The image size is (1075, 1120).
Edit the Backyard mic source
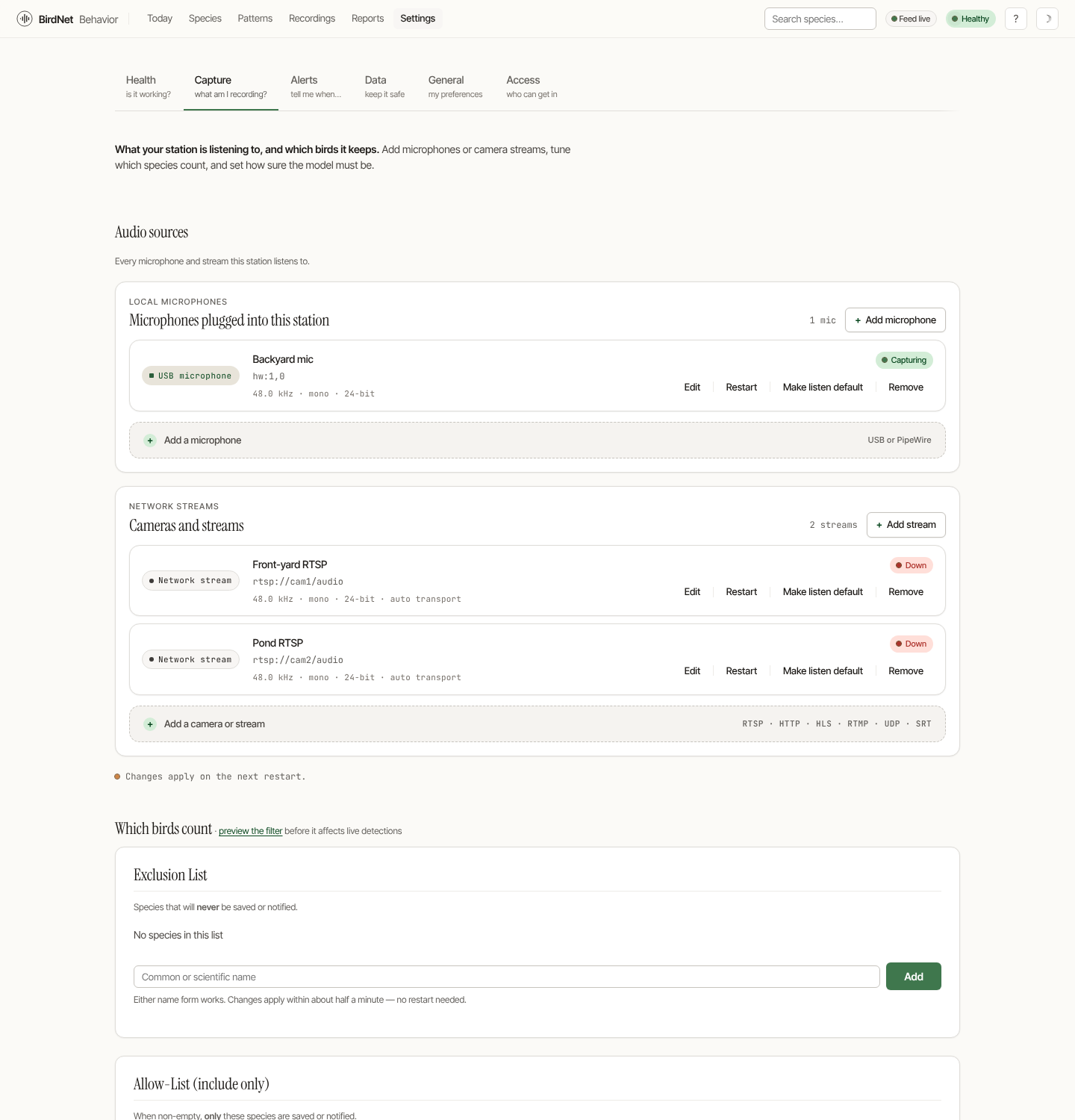coord(692,388)
